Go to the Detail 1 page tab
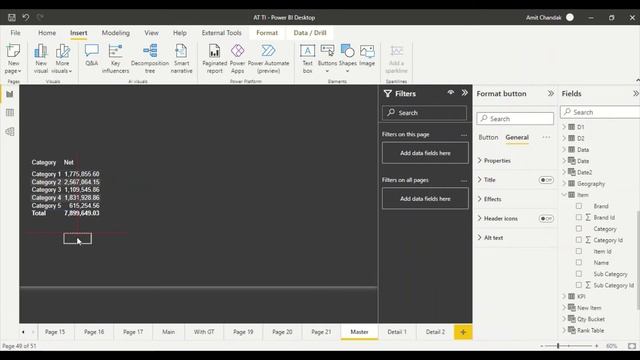640x360 pixels. point(397,332)
